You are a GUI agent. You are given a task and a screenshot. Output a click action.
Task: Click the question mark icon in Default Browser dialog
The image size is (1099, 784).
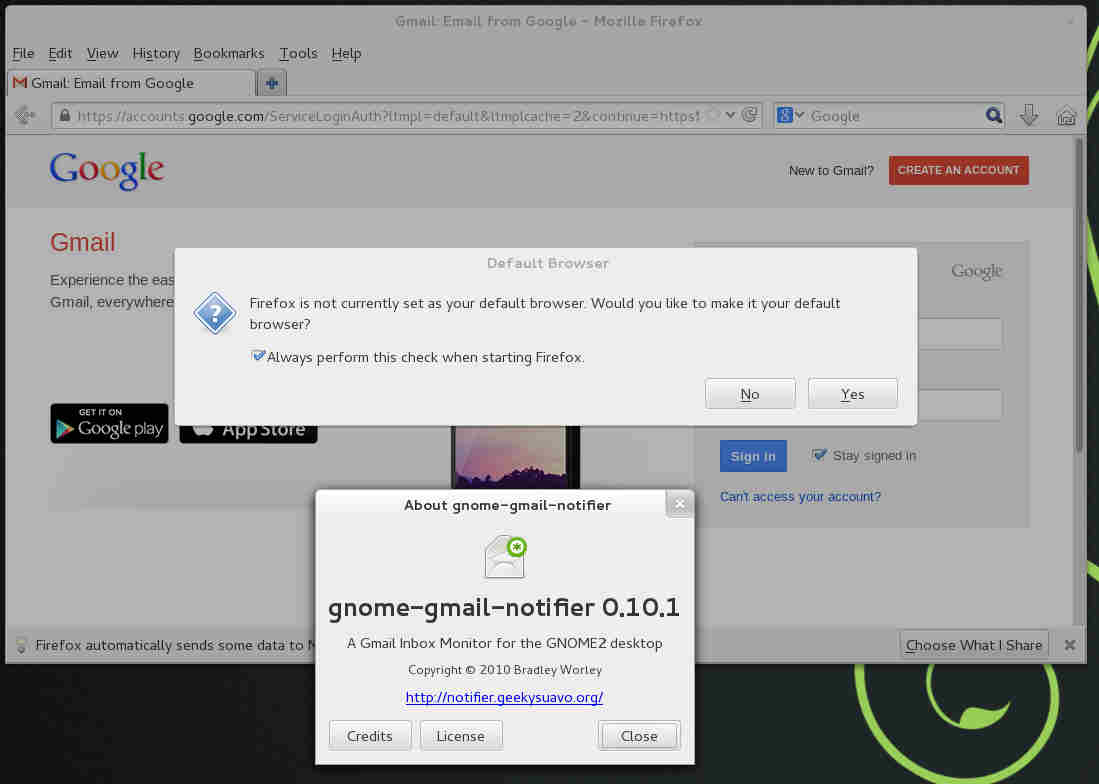tap(214, 312)
